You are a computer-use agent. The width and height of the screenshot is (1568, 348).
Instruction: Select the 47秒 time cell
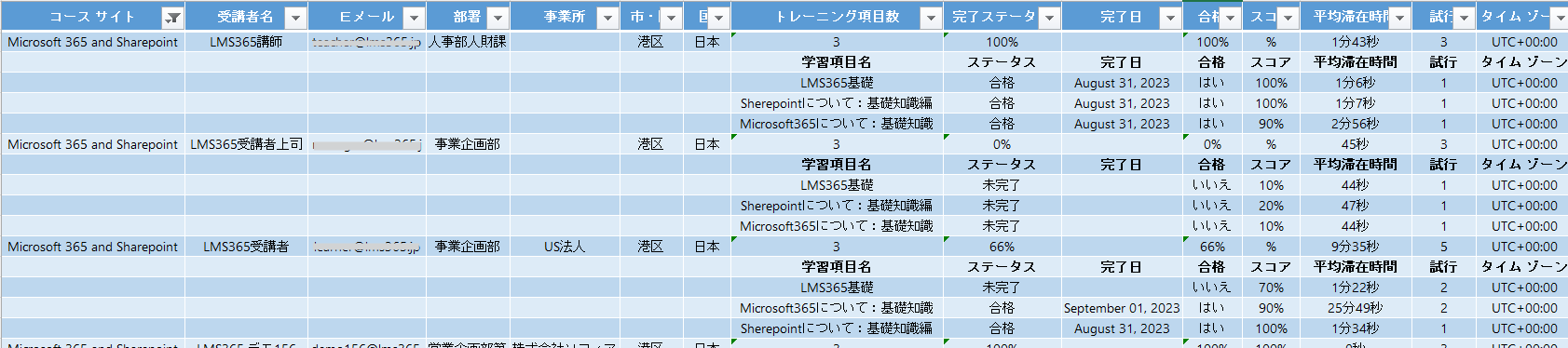coord(1355,206)
